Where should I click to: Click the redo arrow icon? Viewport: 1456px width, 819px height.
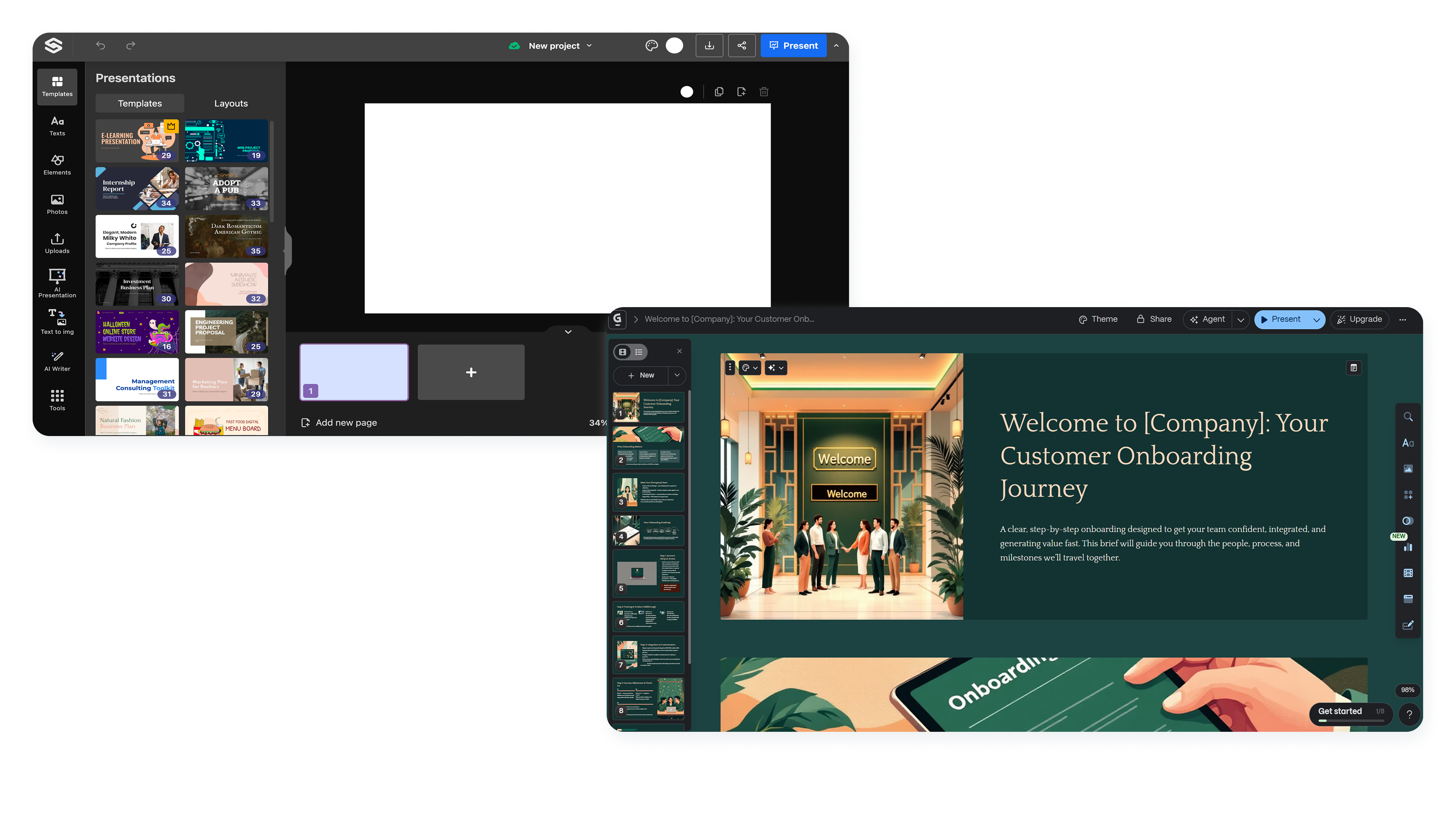pyautogui.click(x=130, y=46)
